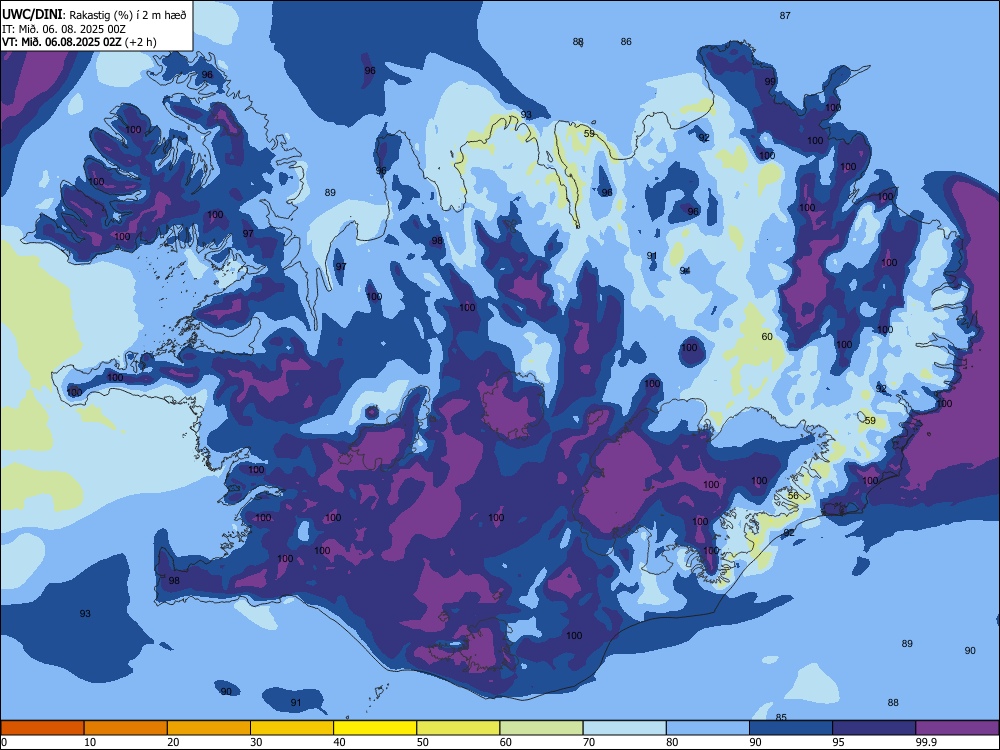1000x750 pixels.
Task: Select the orange 10–20 legend color block
Action: [x=126, y=728]
